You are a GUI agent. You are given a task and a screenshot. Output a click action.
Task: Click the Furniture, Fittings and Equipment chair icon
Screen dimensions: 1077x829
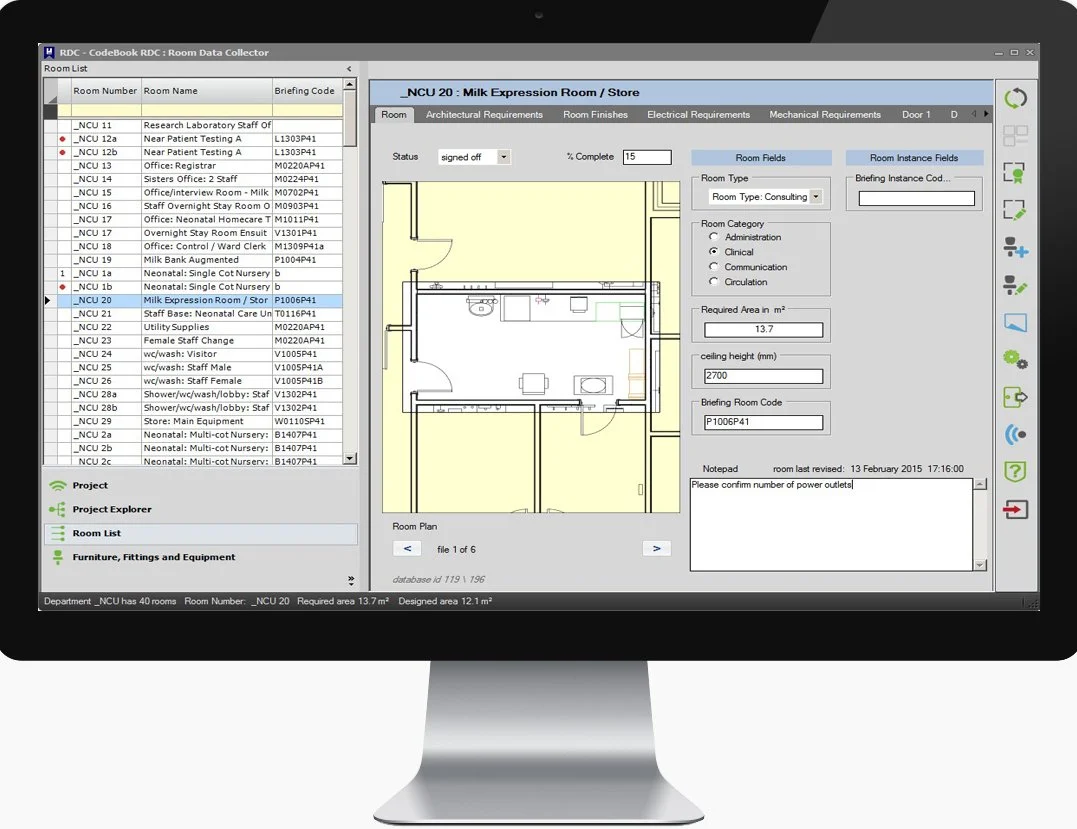(x=58, y=557)
